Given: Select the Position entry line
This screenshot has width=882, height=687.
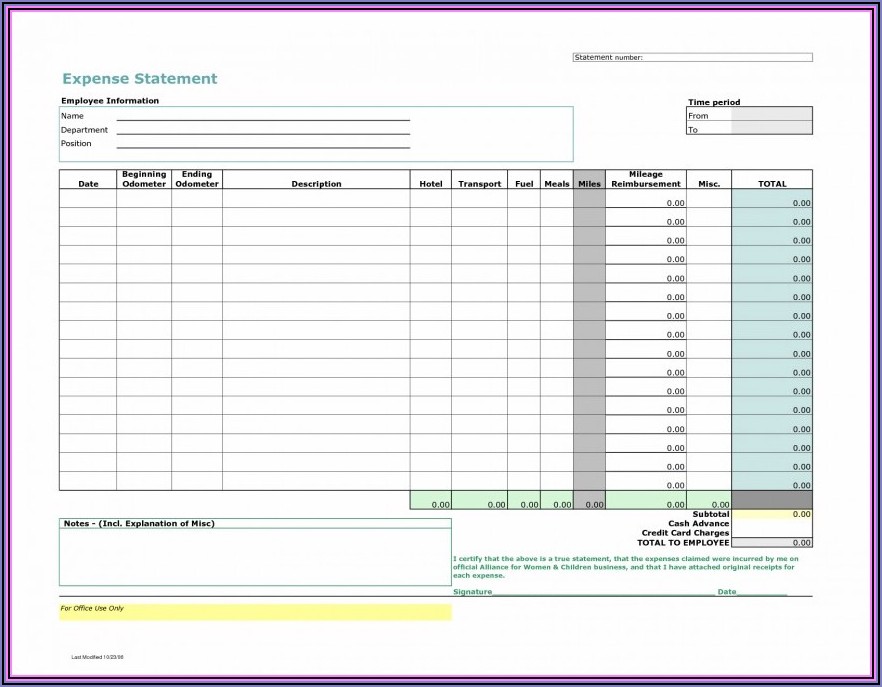Looking at the screenshot, I should coord(263,144).
